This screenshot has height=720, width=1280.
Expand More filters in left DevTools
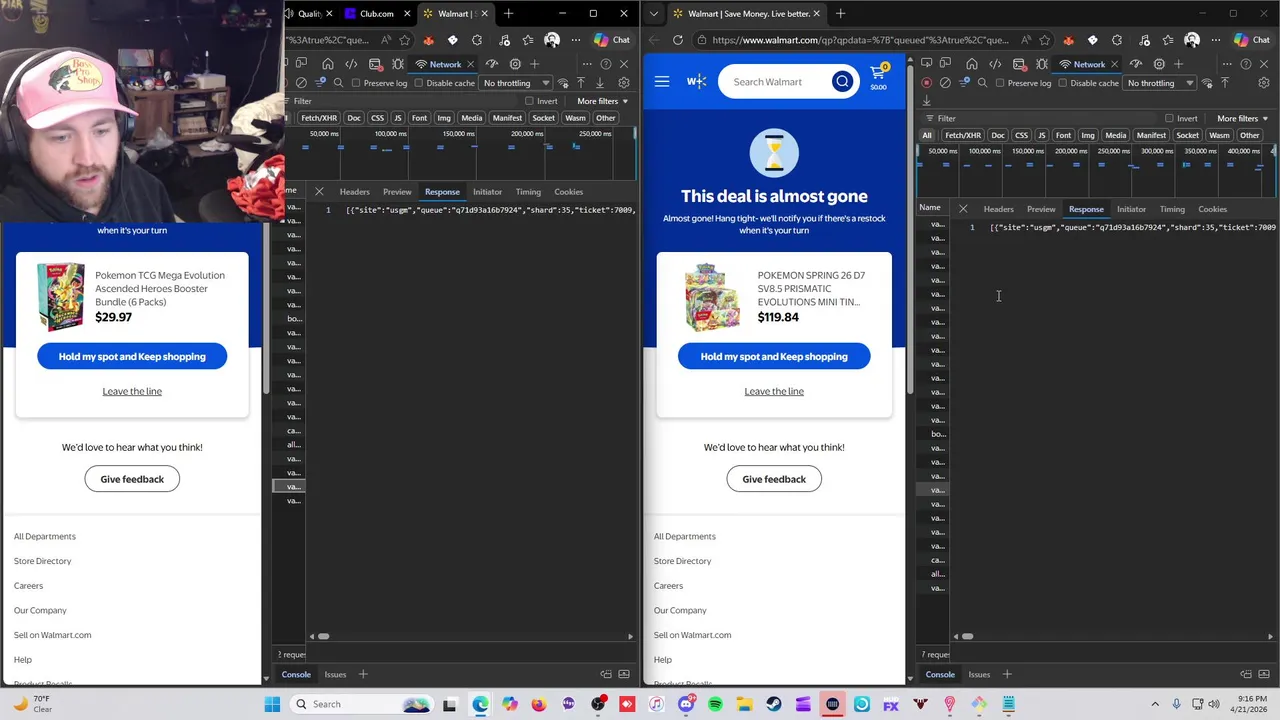[x=602, y=101]
